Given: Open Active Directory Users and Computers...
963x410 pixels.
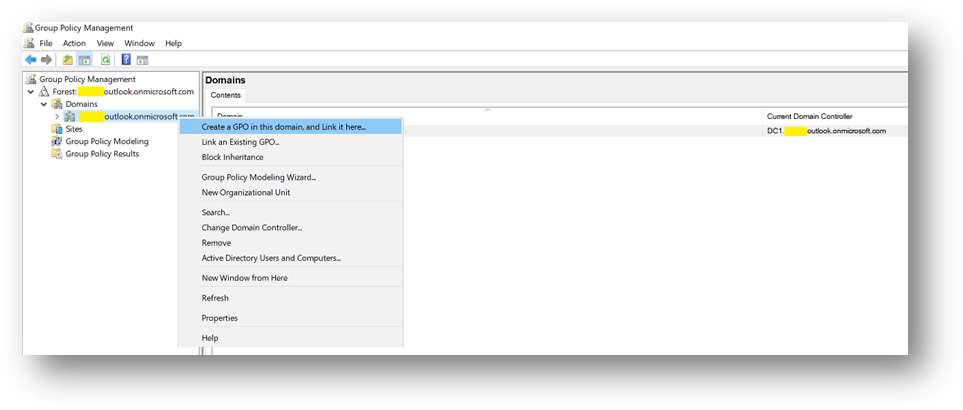Looking at the screenshot, I should coord(290,258).
